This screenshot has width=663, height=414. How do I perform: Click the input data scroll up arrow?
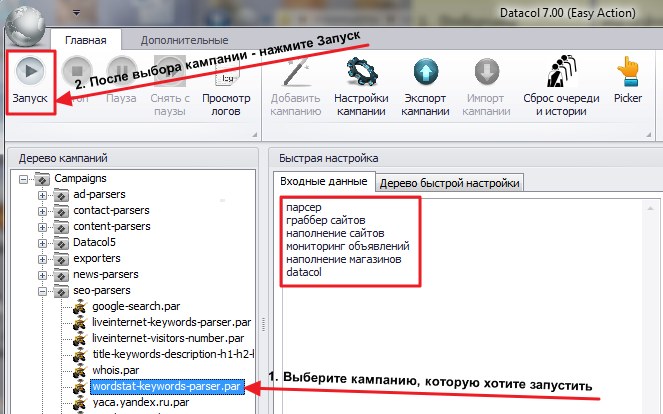tap(650, 207)
